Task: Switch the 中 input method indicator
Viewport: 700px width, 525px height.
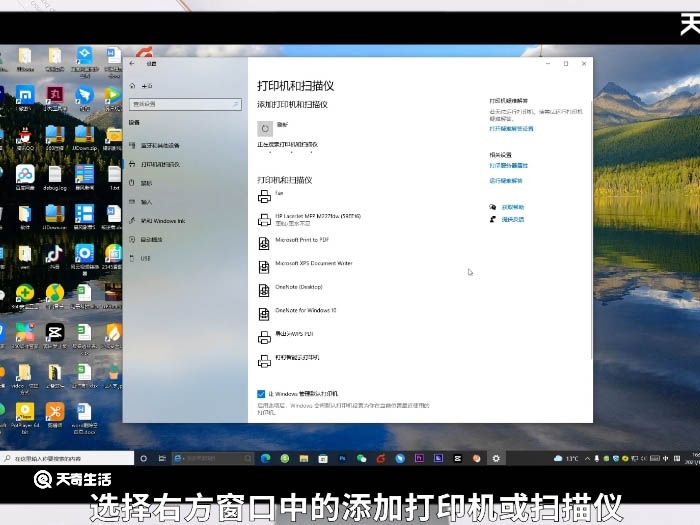Action: [x=666, y=458]
